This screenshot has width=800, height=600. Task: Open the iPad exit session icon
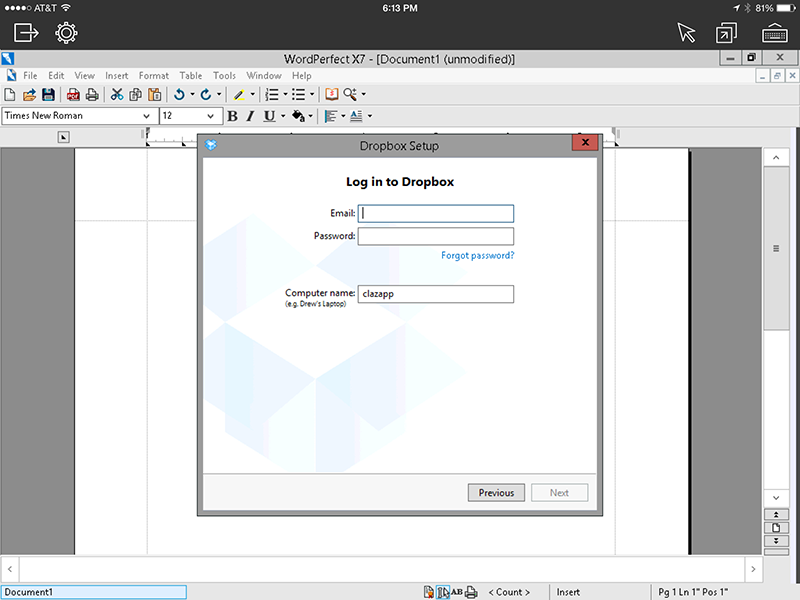point(26,33)
